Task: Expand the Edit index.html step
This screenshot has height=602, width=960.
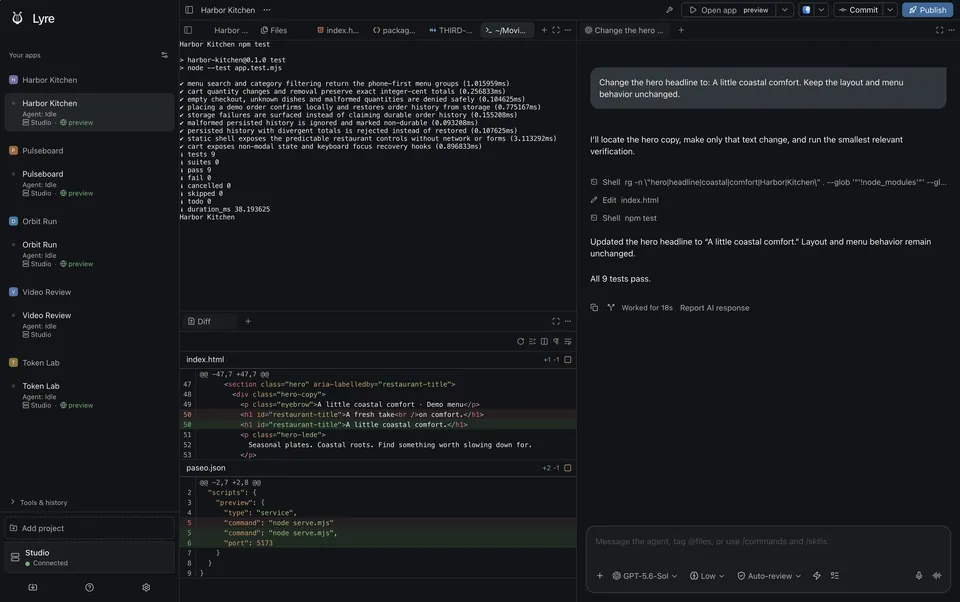Action: point(624,200)
